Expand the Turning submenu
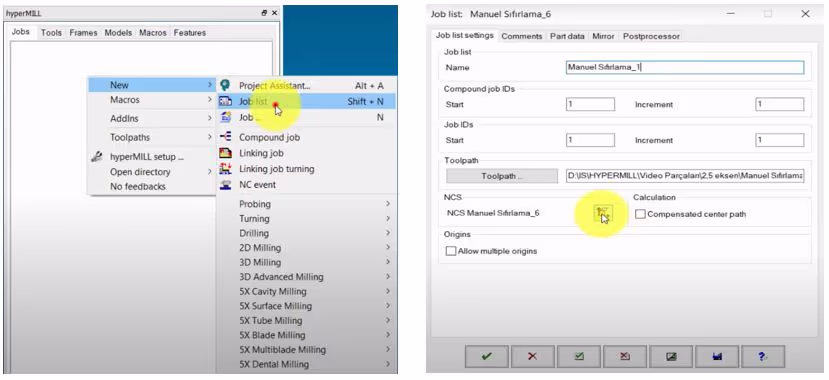Screen dimensions: 829x380 point(307,218)
